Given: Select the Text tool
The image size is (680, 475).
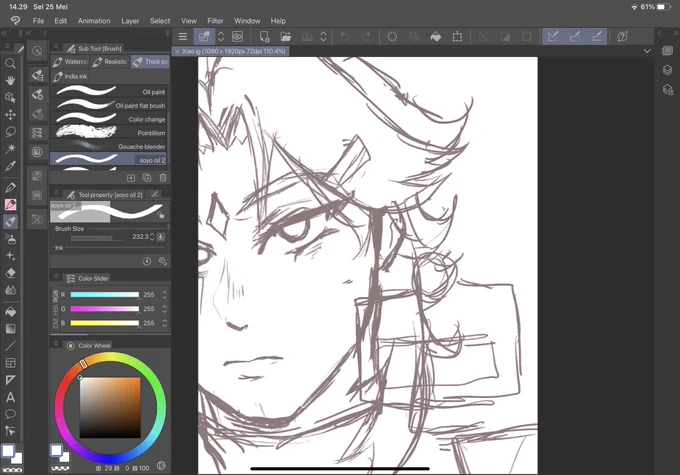Looking at the screenshot, I should click(x=10, y=397).
